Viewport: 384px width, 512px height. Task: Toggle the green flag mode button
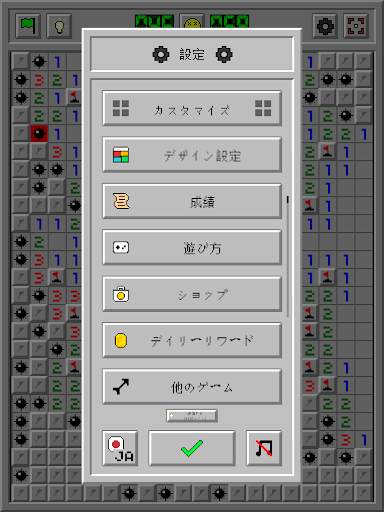(x=28, y=26)
